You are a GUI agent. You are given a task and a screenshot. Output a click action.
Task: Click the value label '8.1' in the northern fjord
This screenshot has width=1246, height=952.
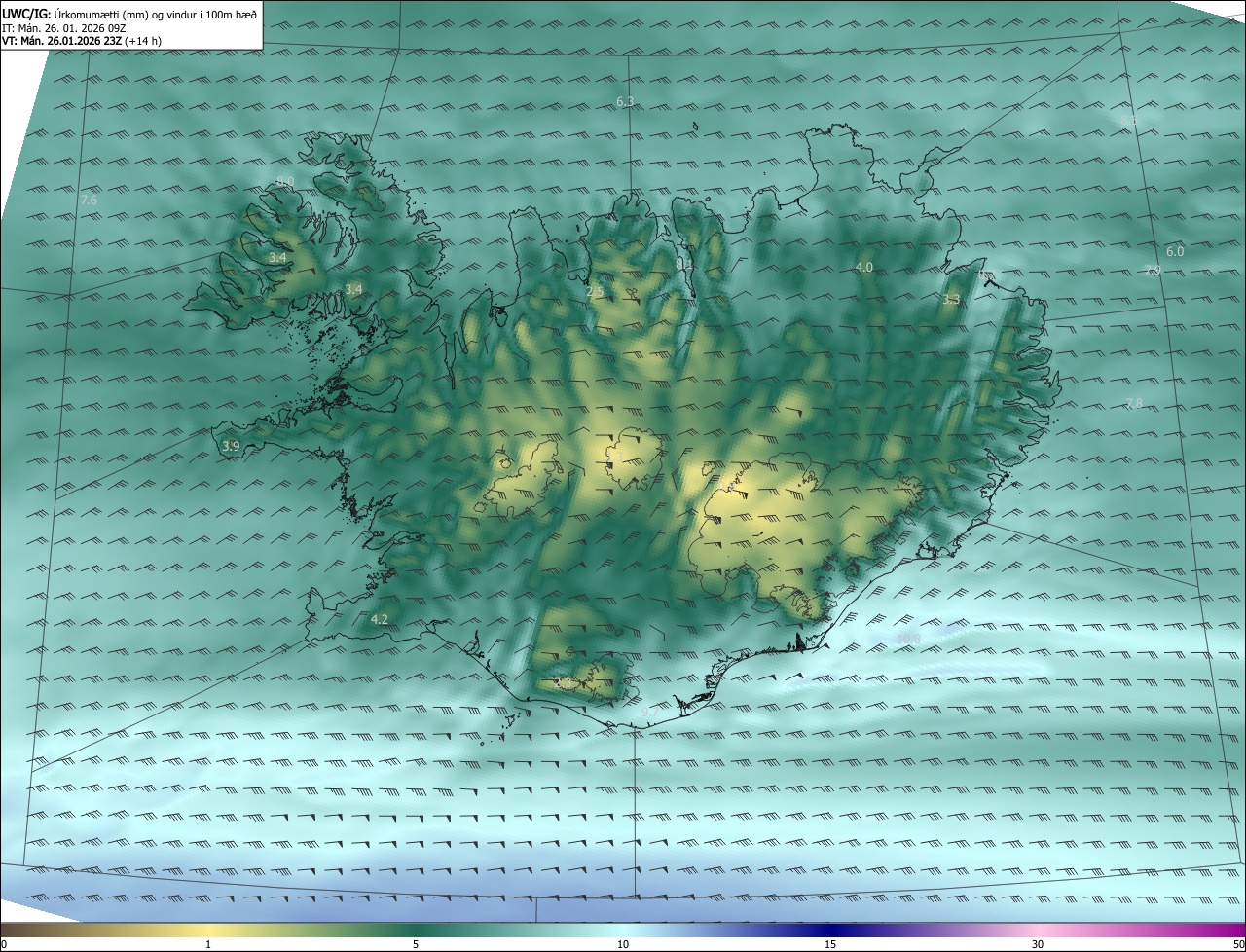[684, 264]
